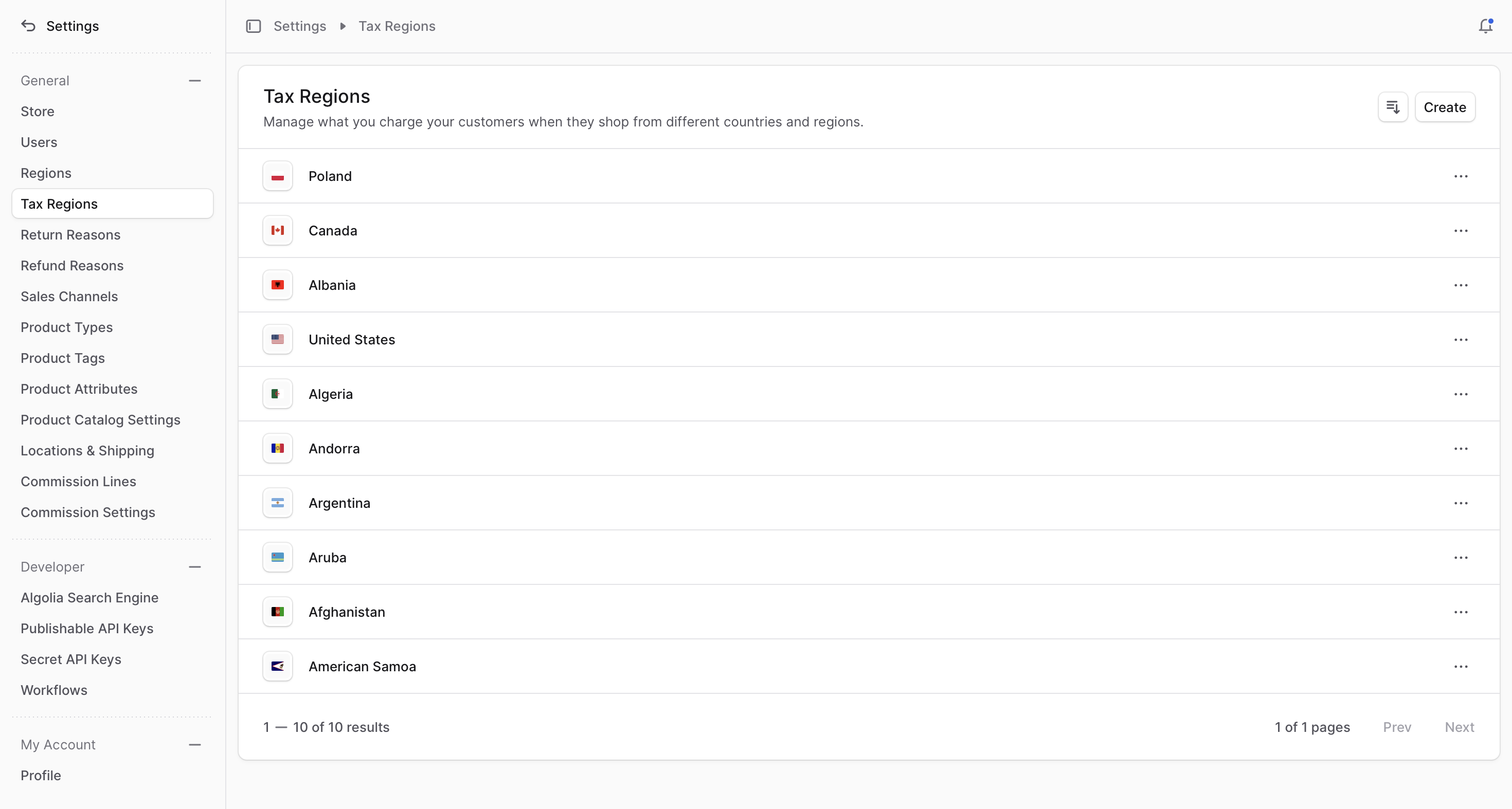
Task: Open the notifications bell
Action: point(1485,26)
